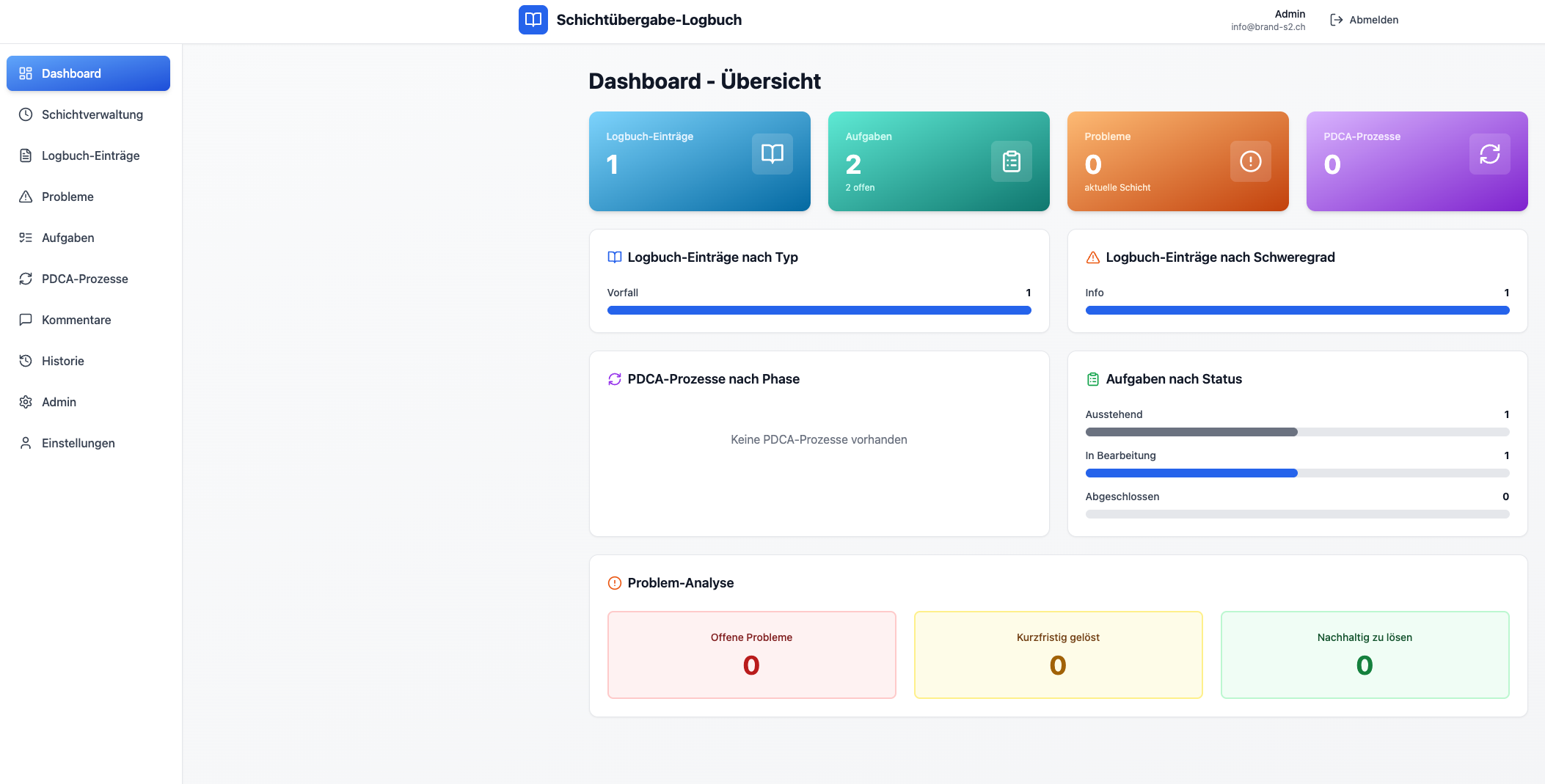
Task: Open Einstellungen from the sidebar
Action: coord(78,443)
